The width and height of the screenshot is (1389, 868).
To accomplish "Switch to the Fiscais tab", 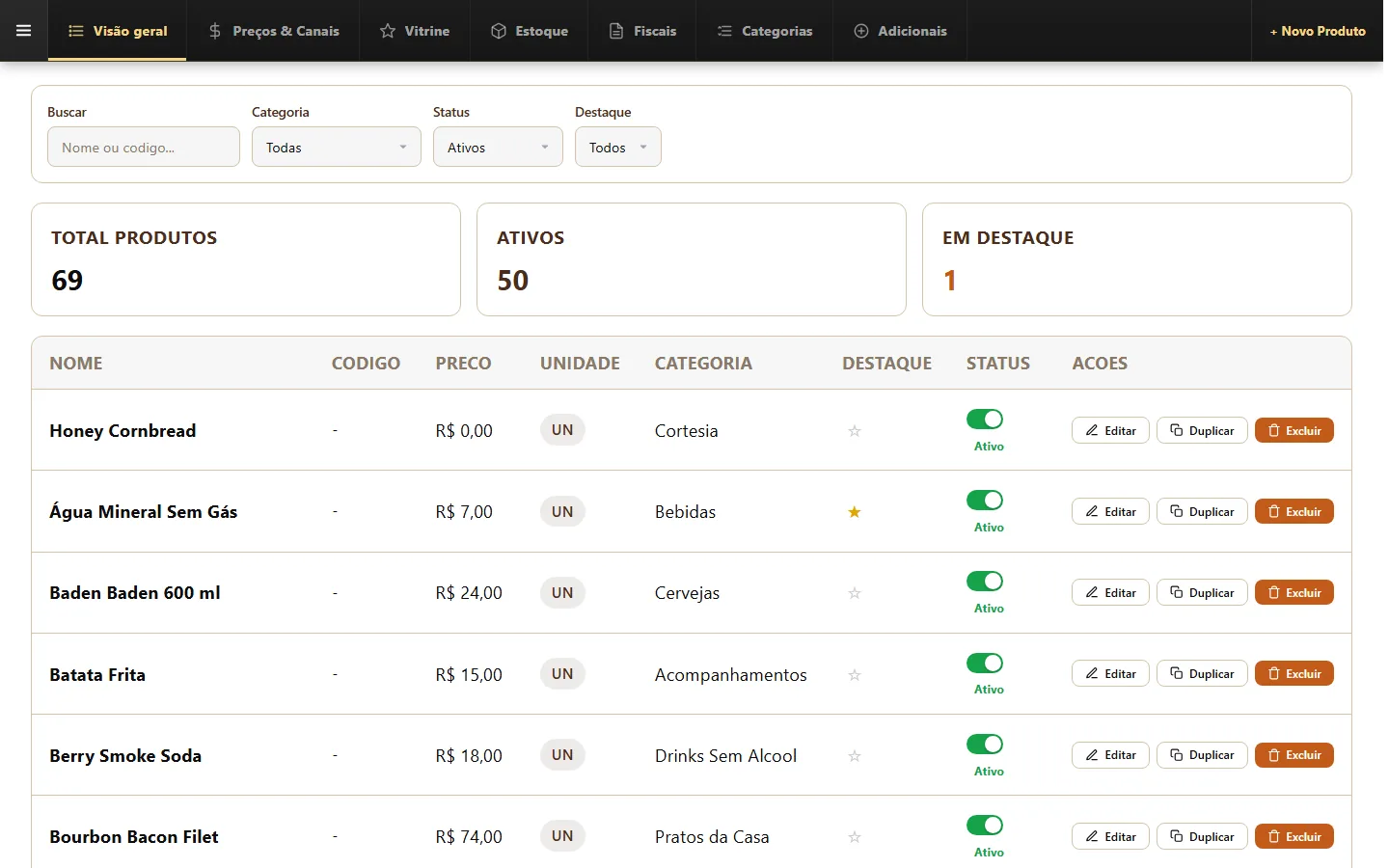I will click(642, 31).
